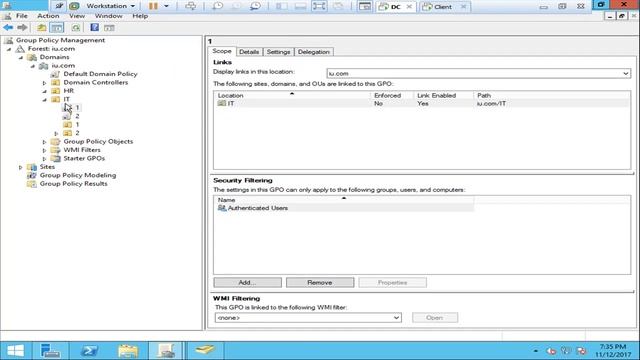
Task: Open the View menu
Action: [77, 16]
